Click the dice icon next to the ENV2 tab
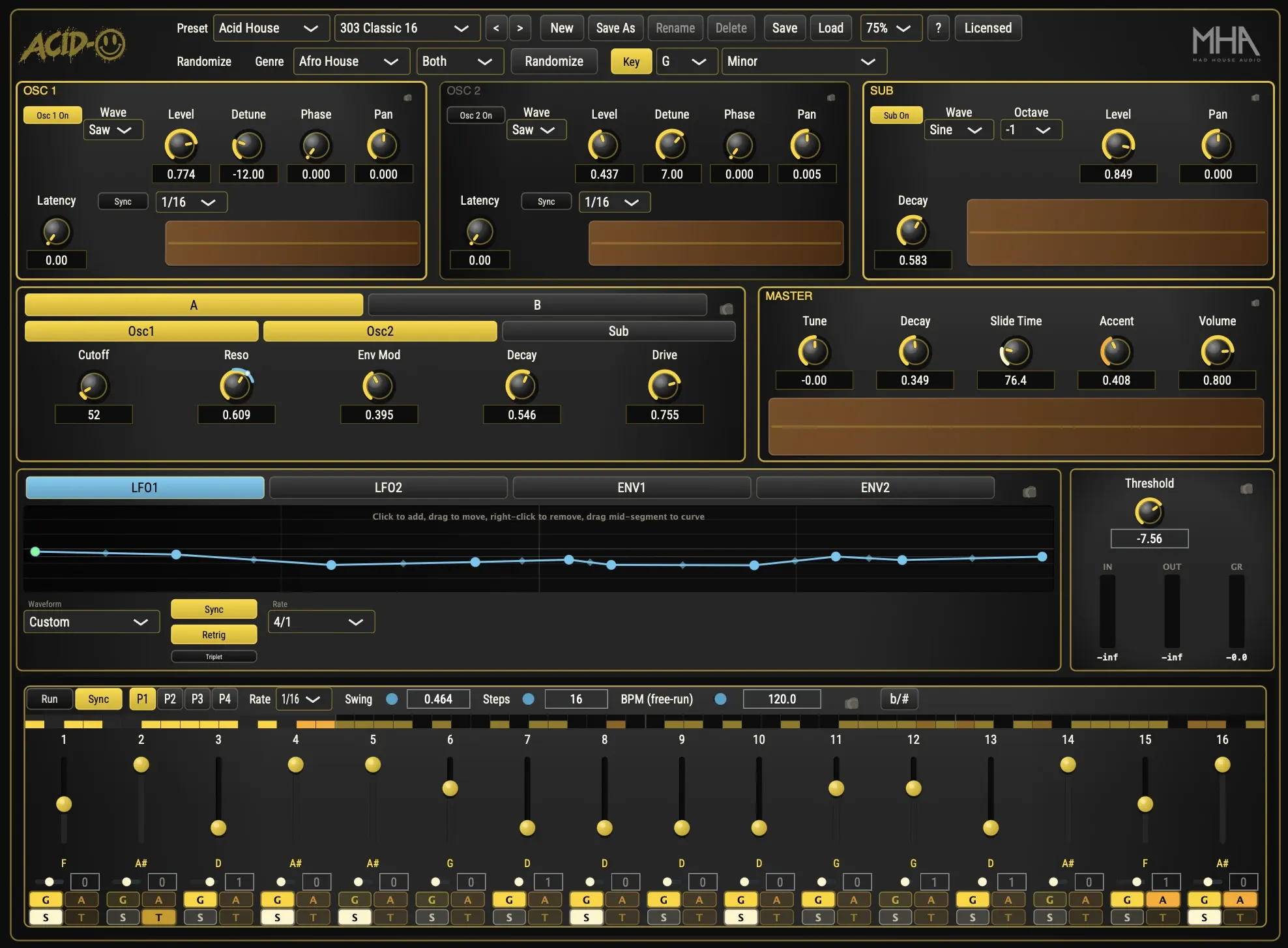 pyautogui.click(x=1029, y=492)
